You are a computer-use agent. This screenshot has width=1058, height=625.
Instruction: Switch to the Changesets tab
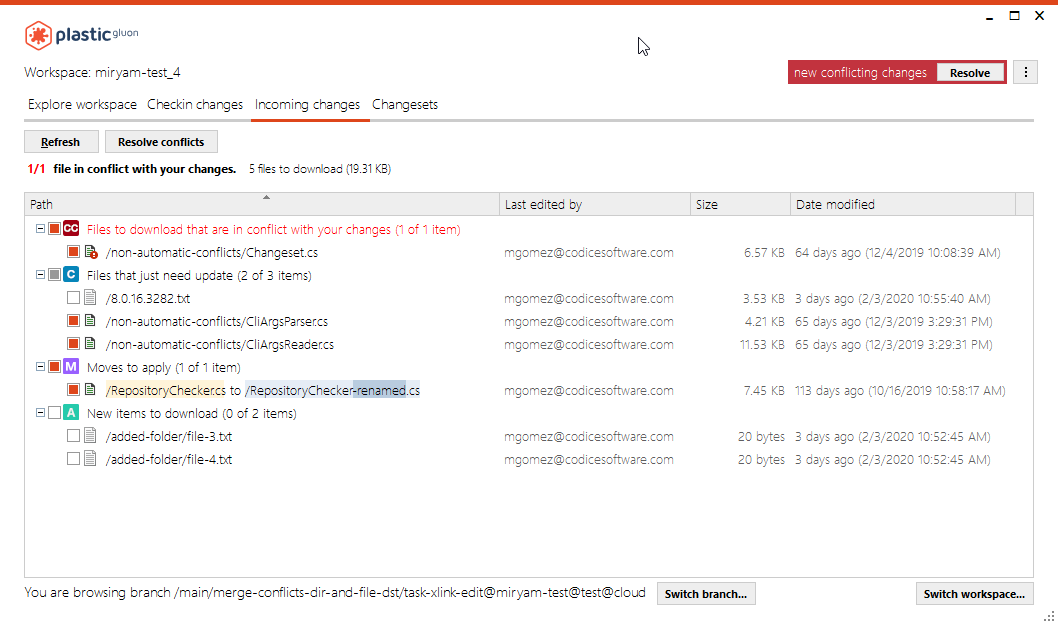(x=404, y=104)
